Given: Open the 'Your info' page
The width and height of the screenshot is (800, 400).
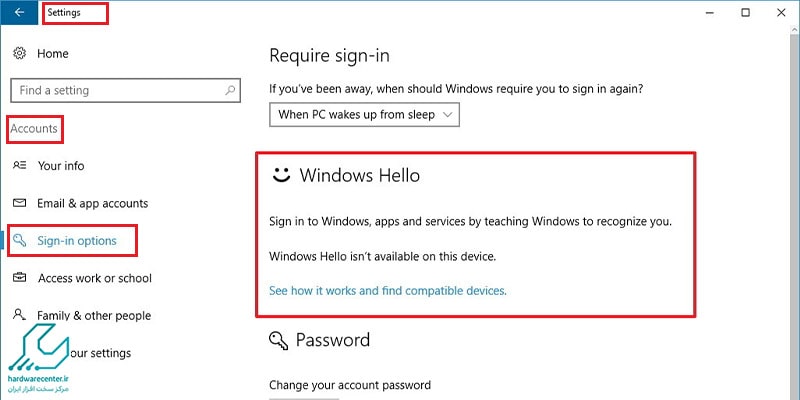Looking at the screenshot, I should pos(61,166).
